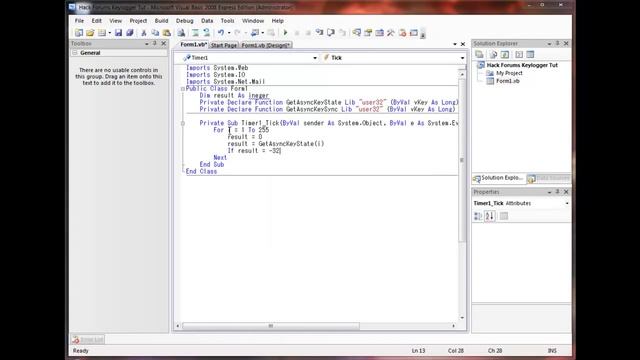The image size is (640, 360).
Task: Toggle Categorized view in Properties panel
Action: (x=478, y=216)
